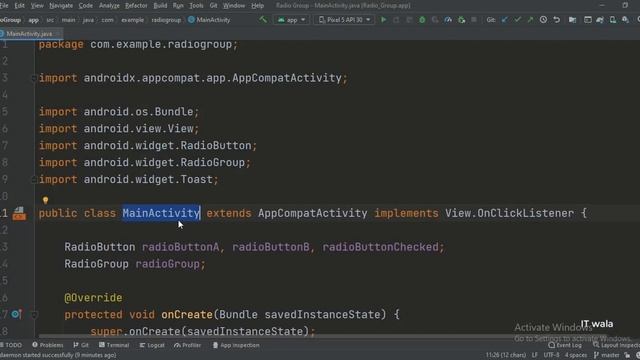Image resolution: width=640 pixels, height=360 pixels.
Task: Click the grey Stop square icon
Action: coord(473,20)
